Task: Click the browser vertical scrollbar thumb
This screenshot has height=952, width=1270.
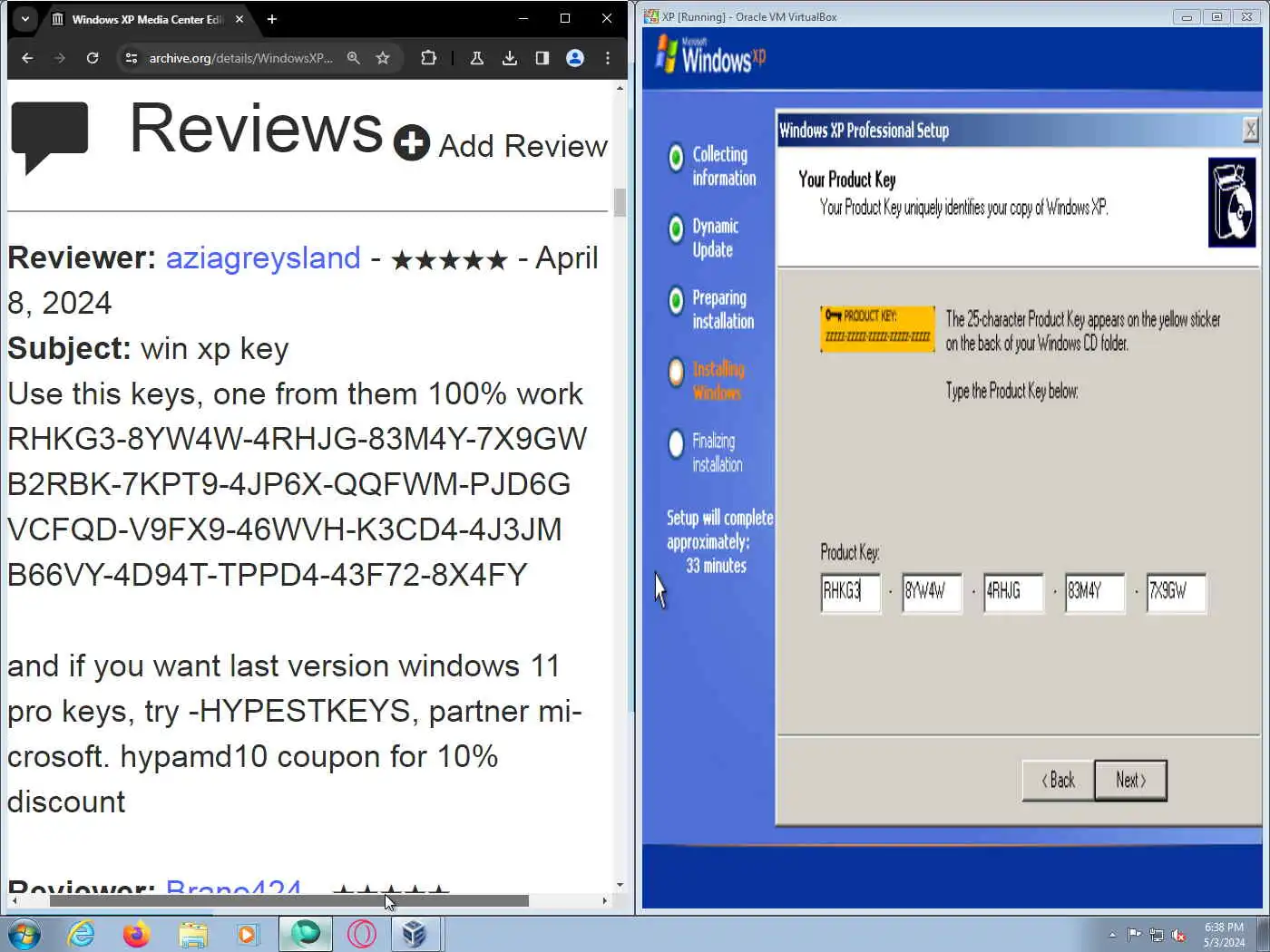Action: point(620,202)
